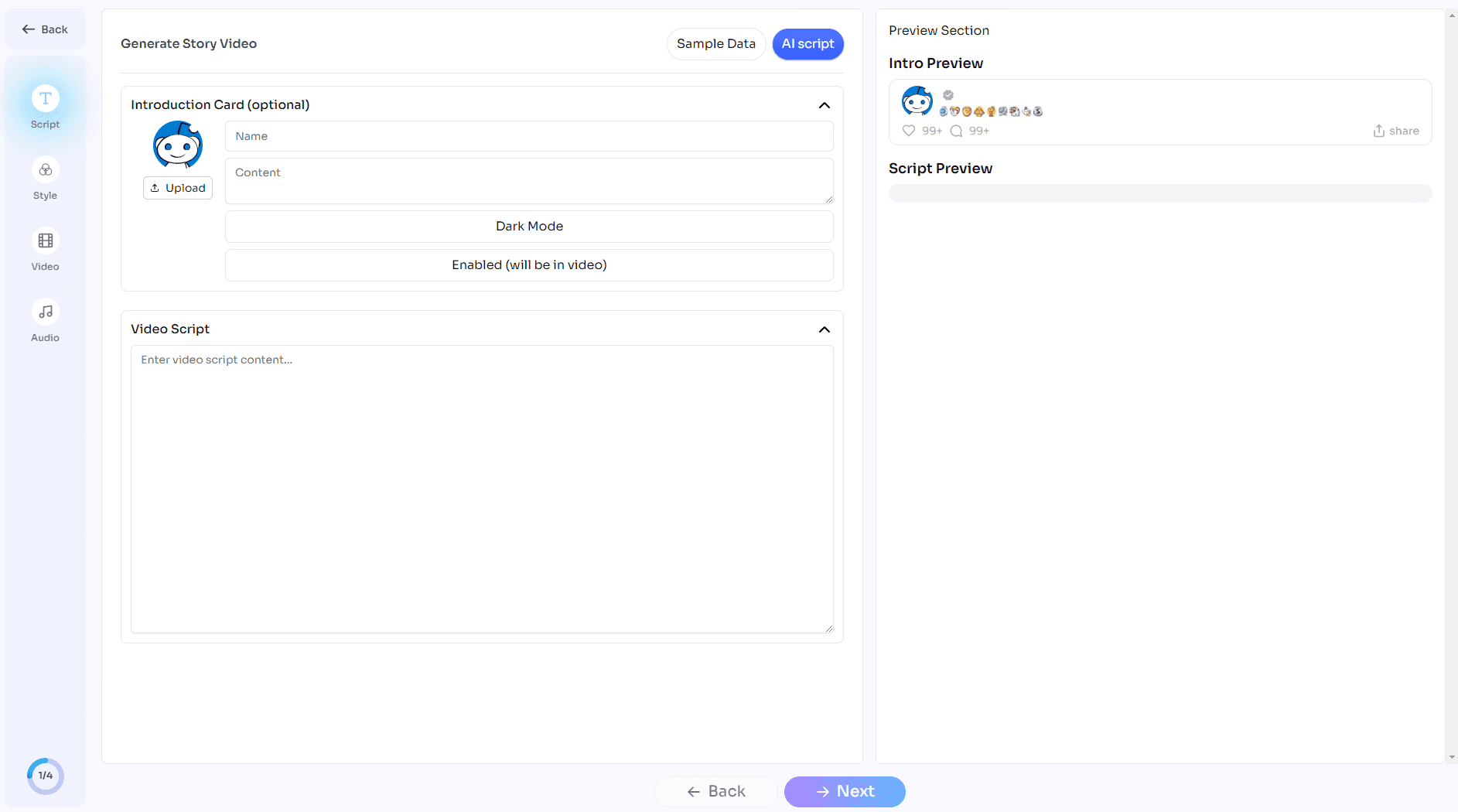
Task: Toggle Enabled (will be in video) setting
Action: (x=529, y=265)
